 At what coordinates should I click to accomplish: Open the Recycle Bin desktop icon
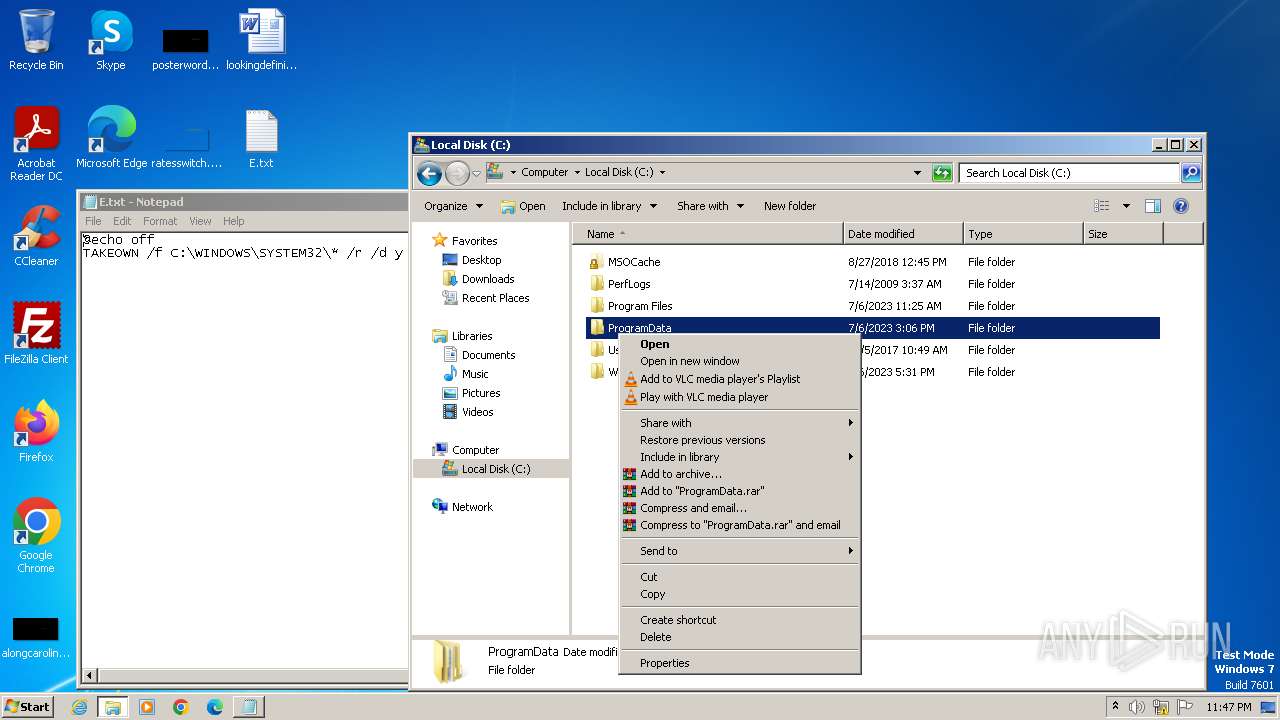(36, 40)
